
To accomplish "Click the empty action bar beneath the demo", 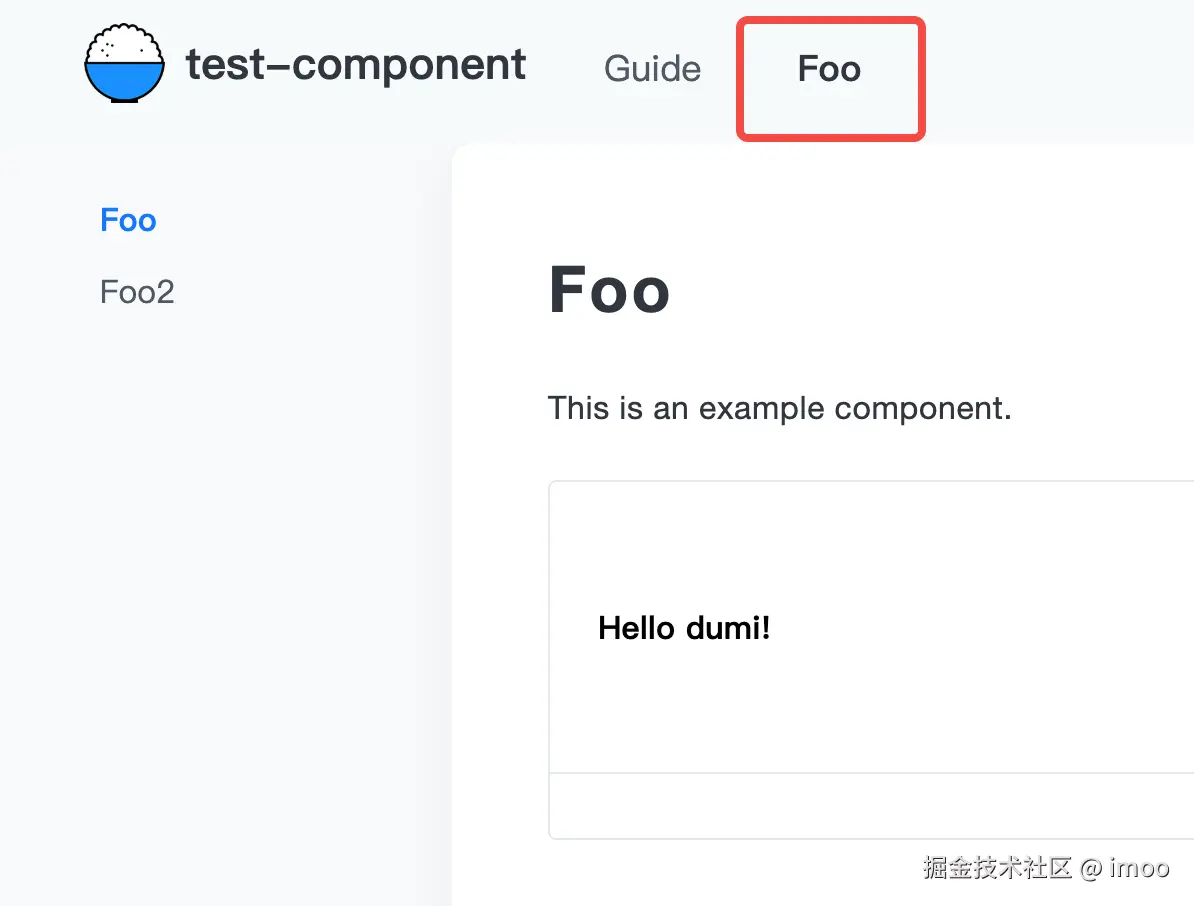I will click(x=870, y=806).
